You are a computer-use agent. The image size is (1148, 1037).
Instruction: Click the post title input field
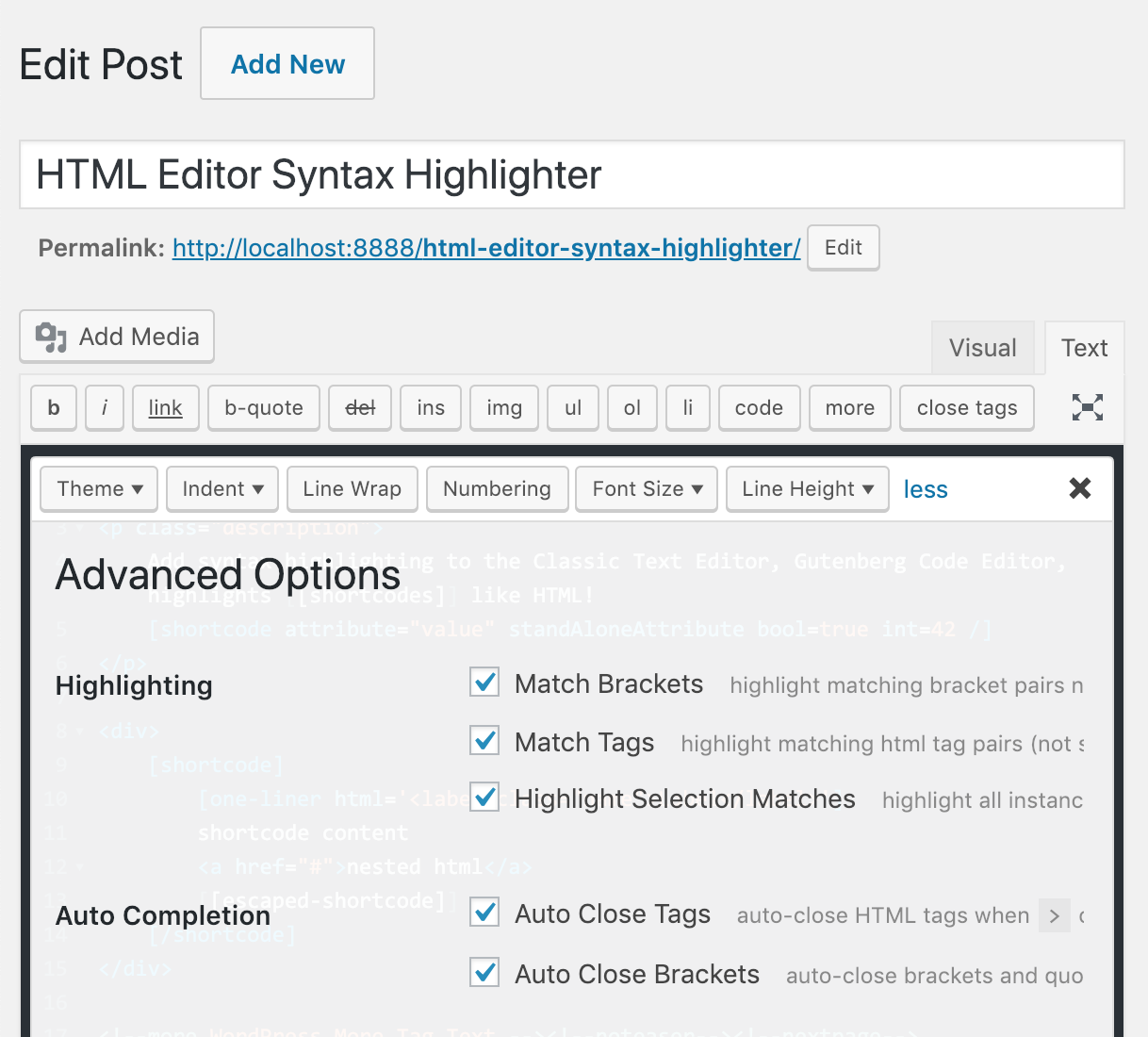571,175
